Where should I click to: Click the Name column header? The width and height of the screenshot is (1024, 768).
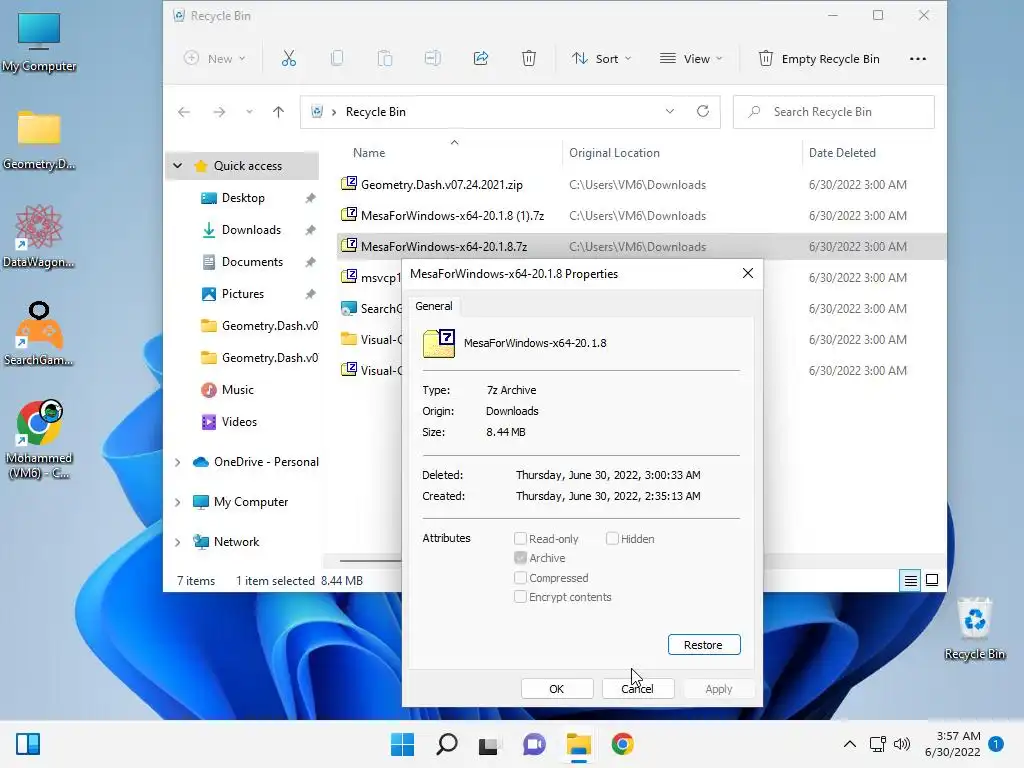369,153
